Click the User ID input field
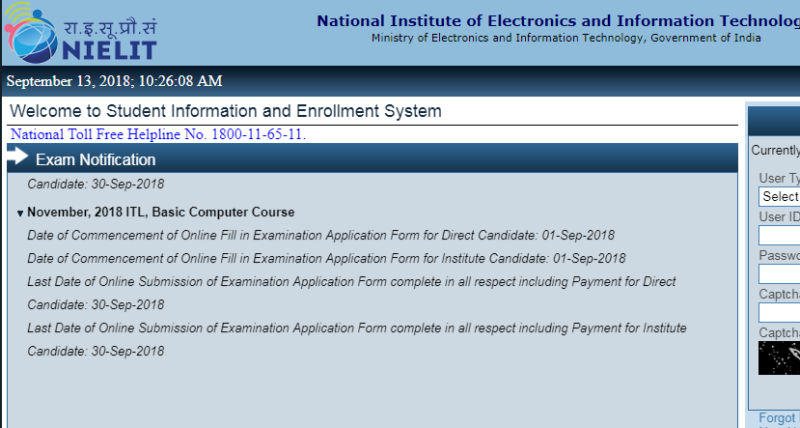The image size is (800, 428). point(780,236)
